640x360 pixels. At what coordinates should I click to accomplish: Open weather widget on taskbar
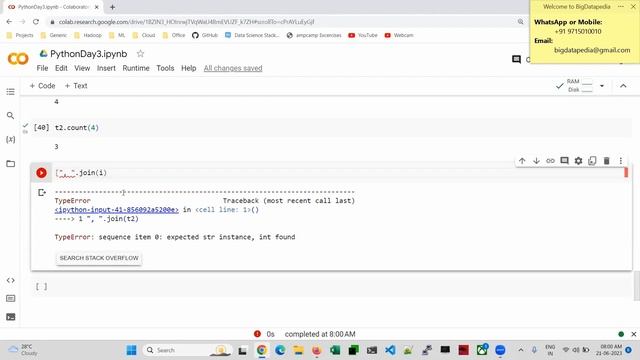click(24, 350)
